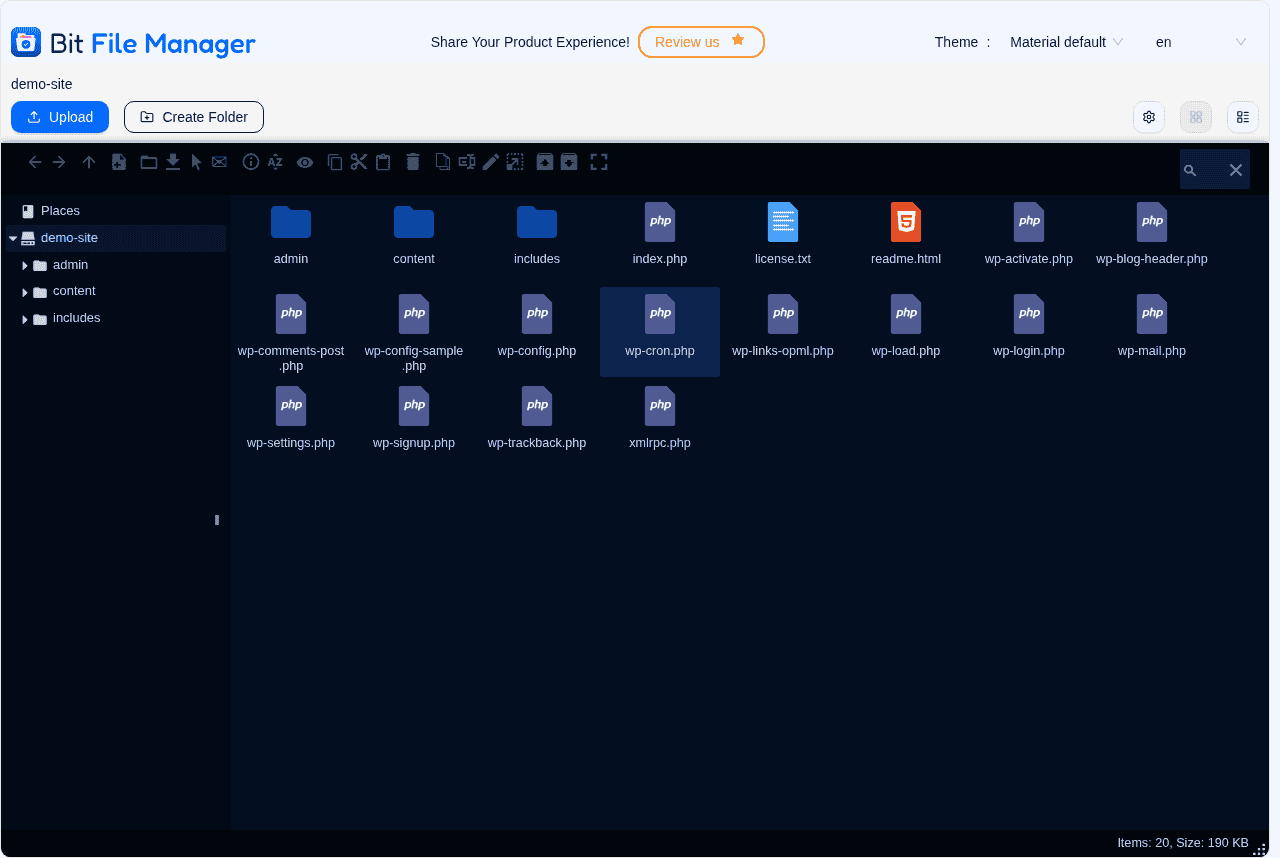Click the new file icon in toolbar
1280x858 pixels.
pyautogui.click(x=119, y=162)
